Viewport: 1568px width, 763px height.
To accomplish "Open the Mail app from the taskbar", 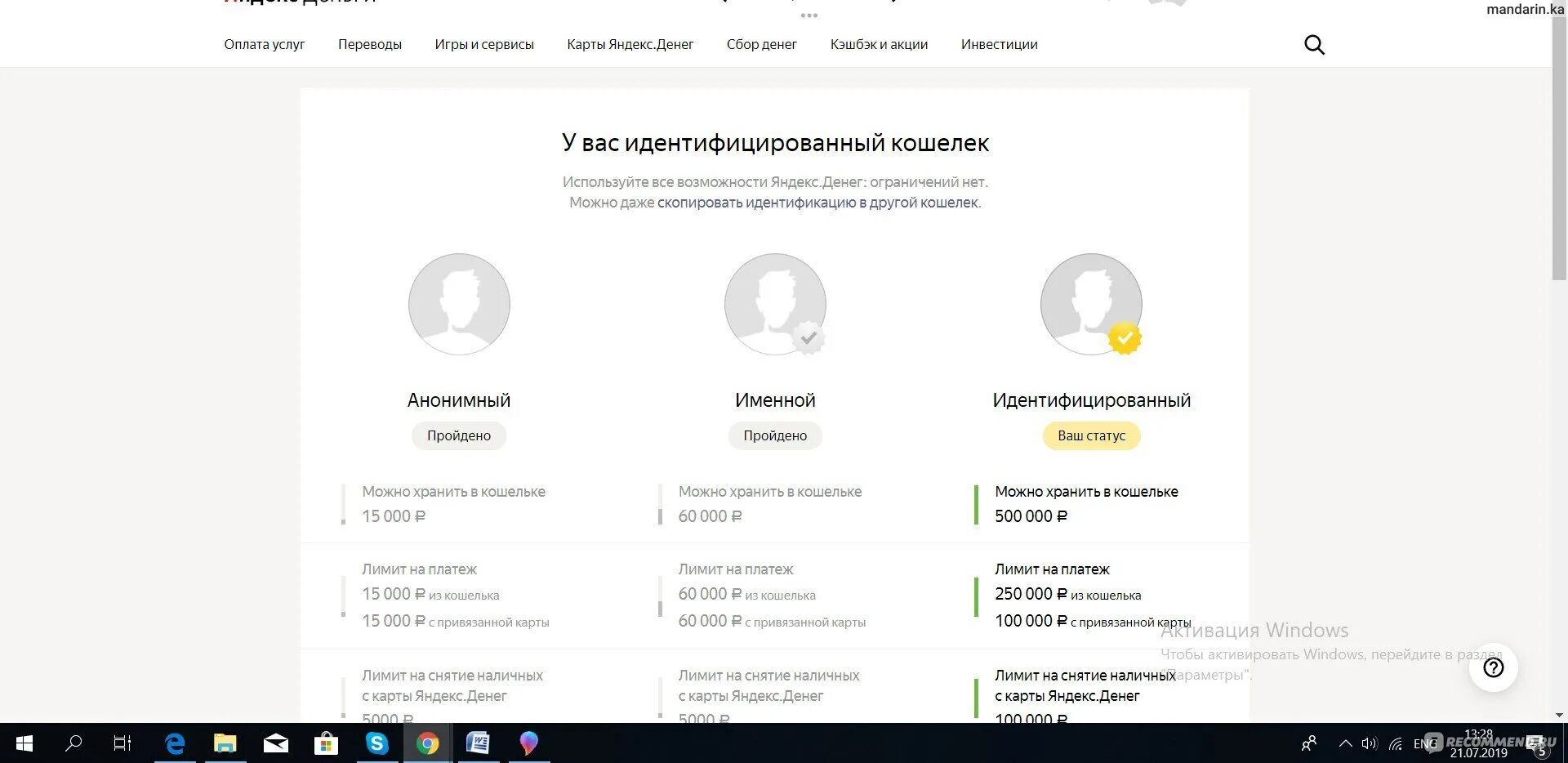I will click(x=276, y=743).
